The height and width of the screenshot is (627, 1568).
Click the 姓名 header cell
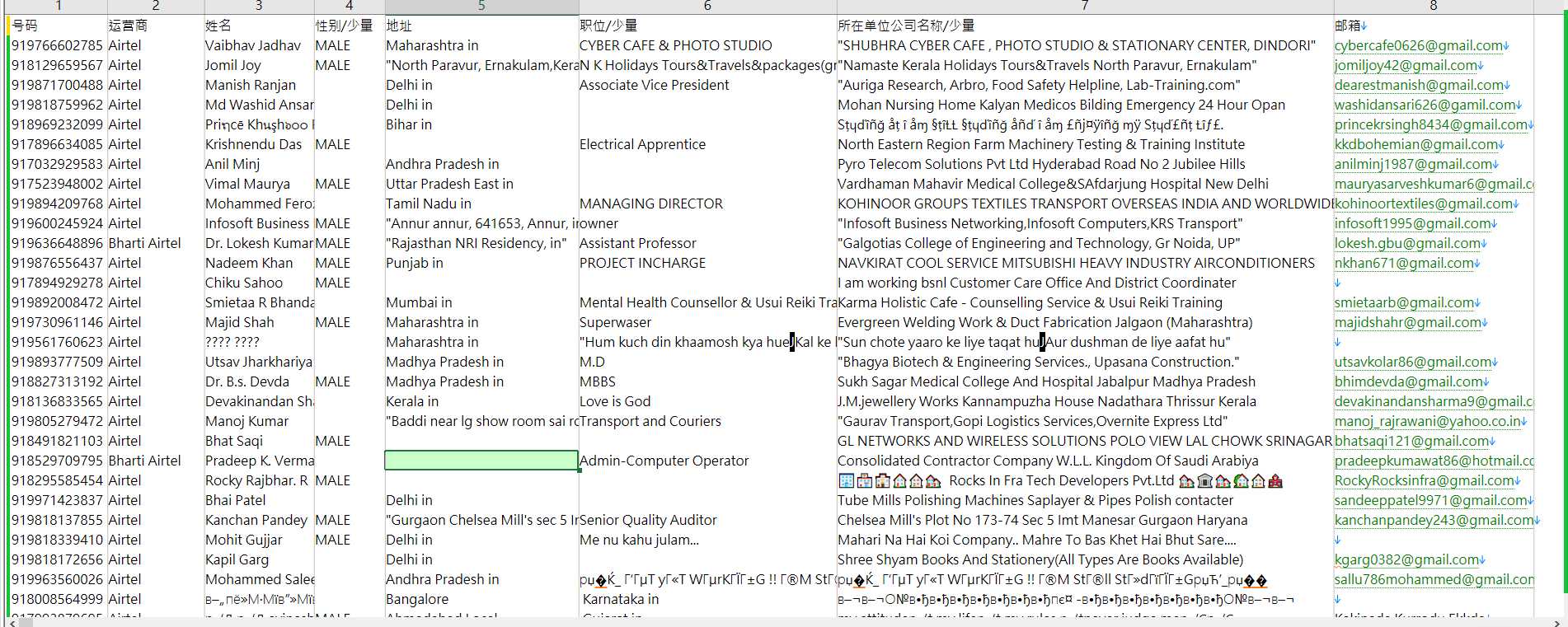tap(259, 26)
